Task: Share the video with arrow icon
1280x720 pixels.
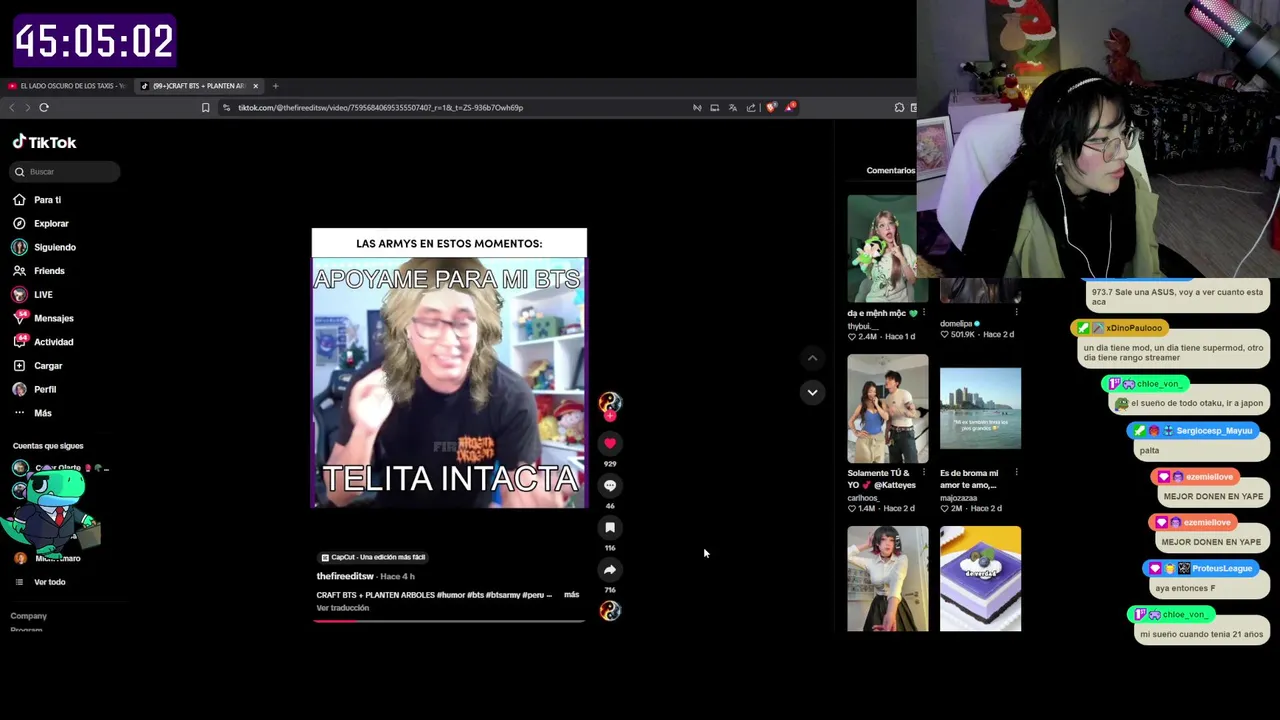Action: (610, 569)
